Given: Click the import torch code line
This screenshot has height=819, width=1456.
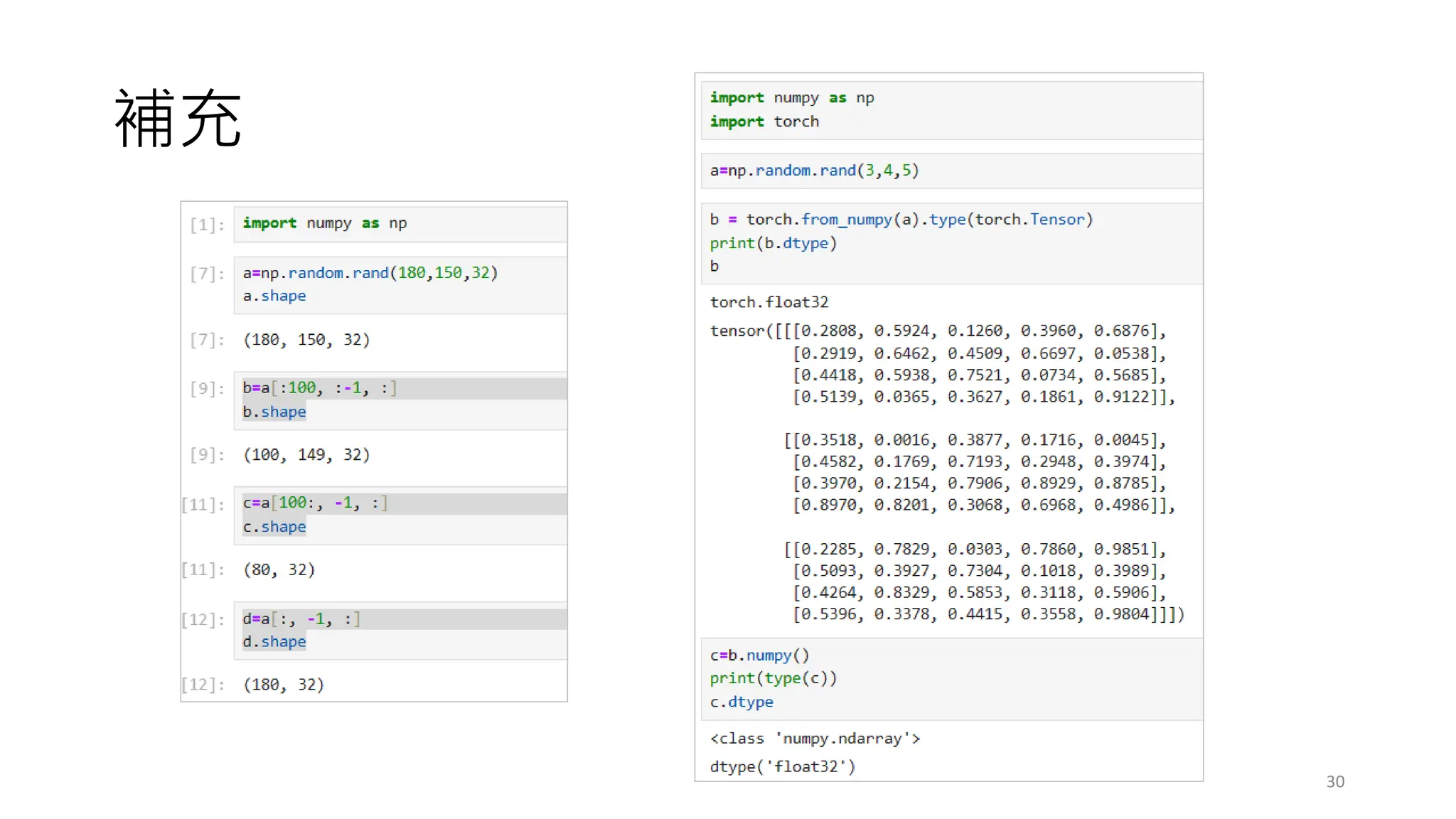Looking at the screenshot, I should [764, 122].
